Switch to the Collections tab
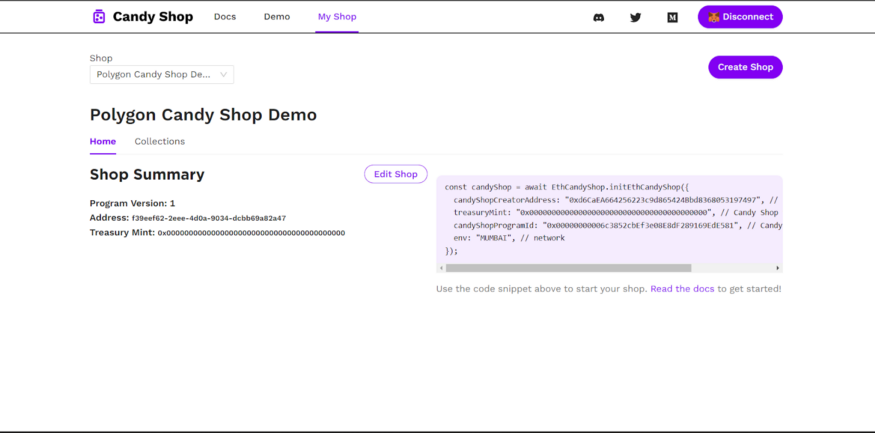Screen dimensions: 875x433 point(160,142)
